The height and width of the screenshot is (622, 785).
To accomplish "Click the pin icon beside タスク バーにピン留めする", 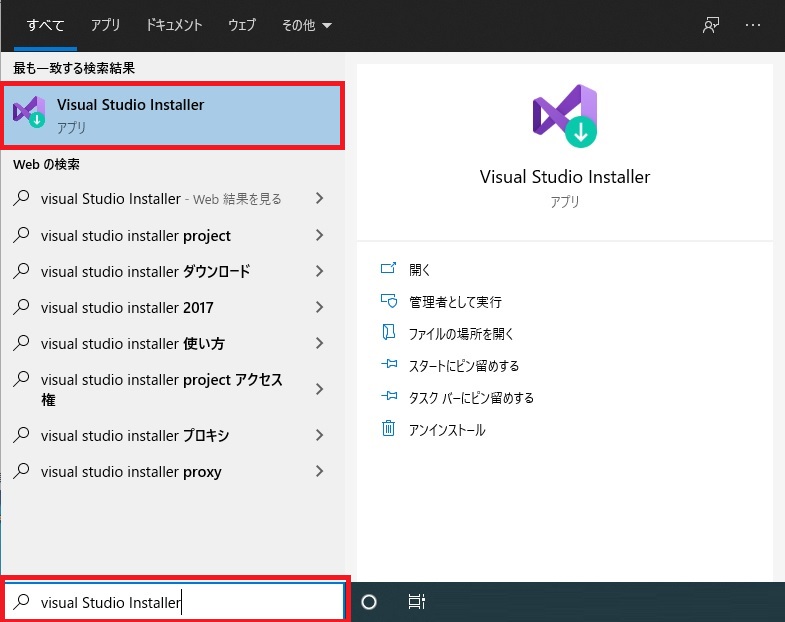I will [389, 396].
